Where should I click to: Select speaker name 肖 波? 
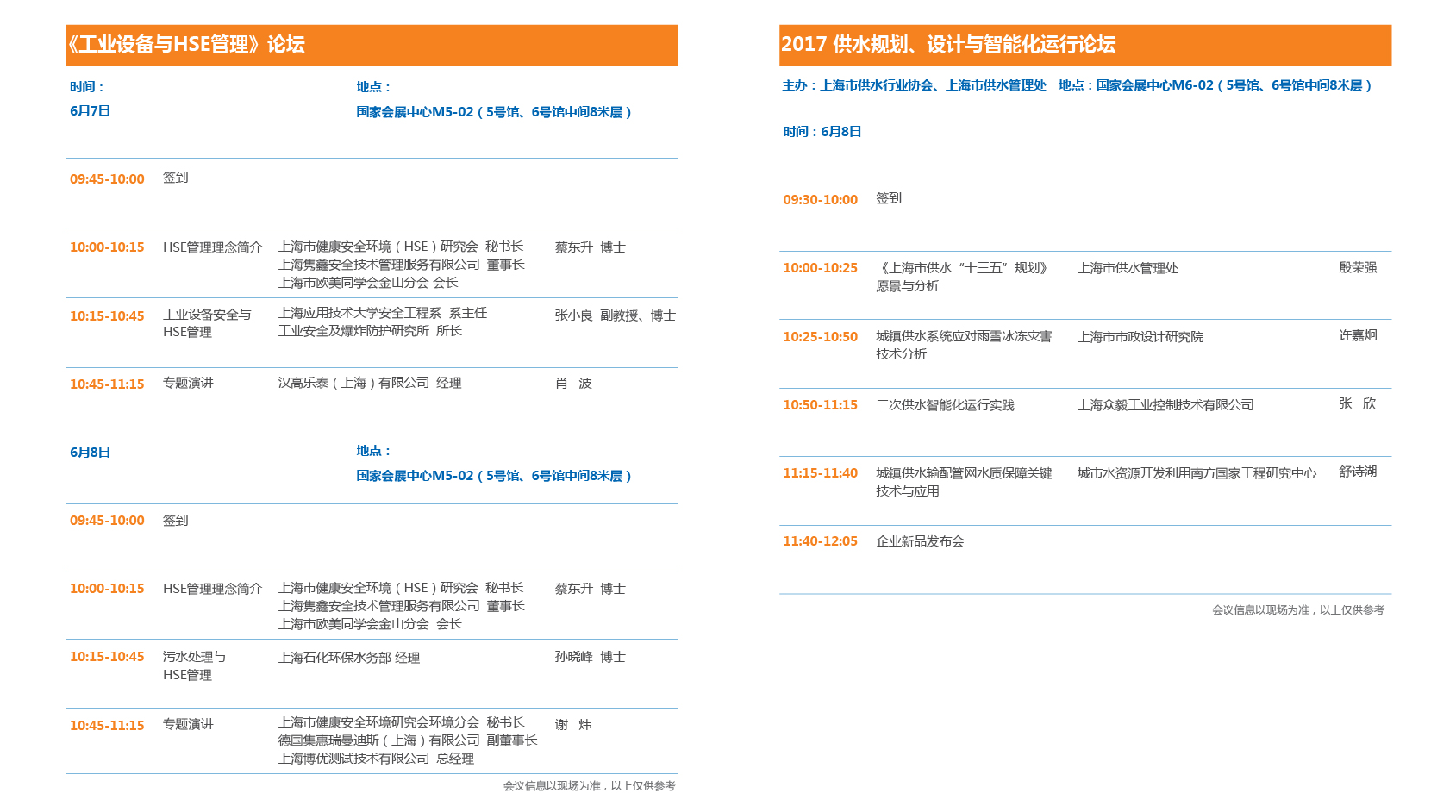pos(573,384)
